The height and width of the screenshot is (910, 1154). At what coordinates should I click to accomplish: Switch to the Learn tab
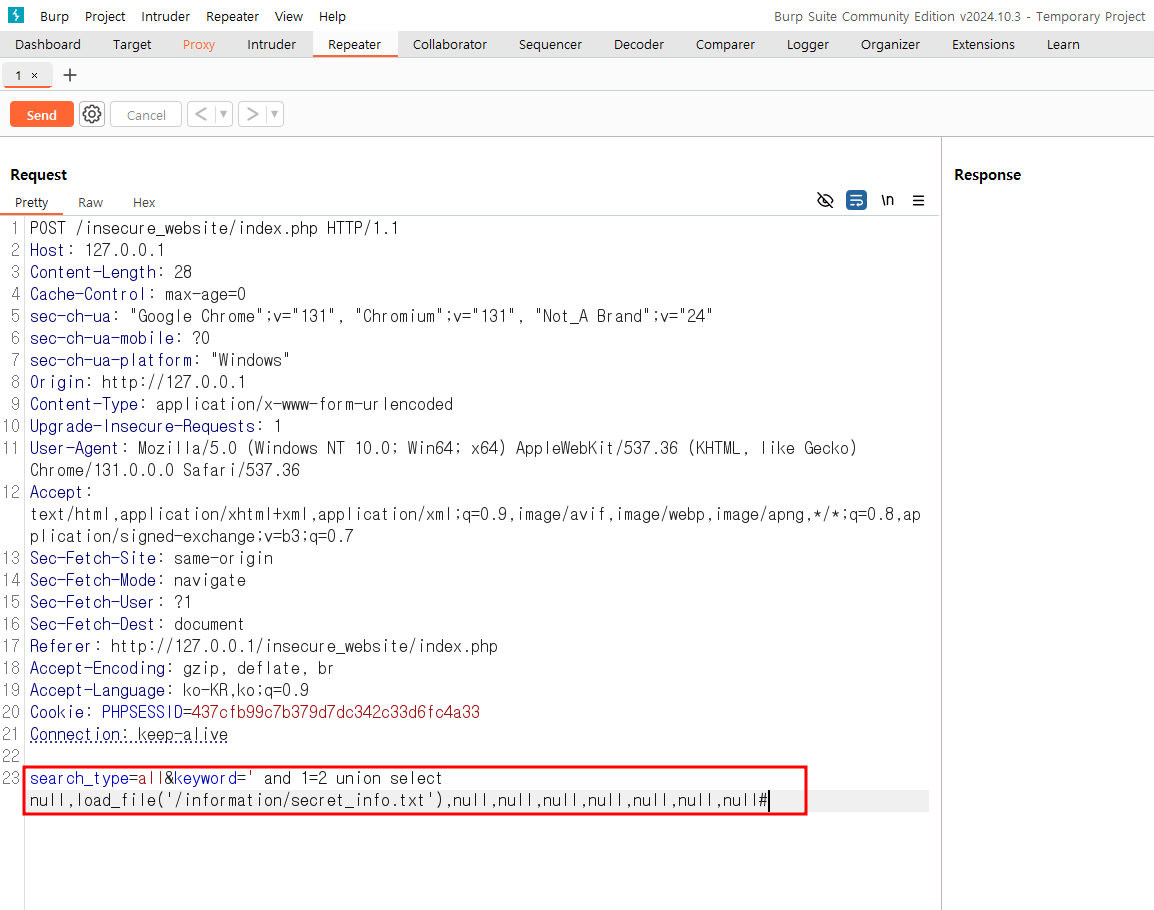coord(1063,44)
